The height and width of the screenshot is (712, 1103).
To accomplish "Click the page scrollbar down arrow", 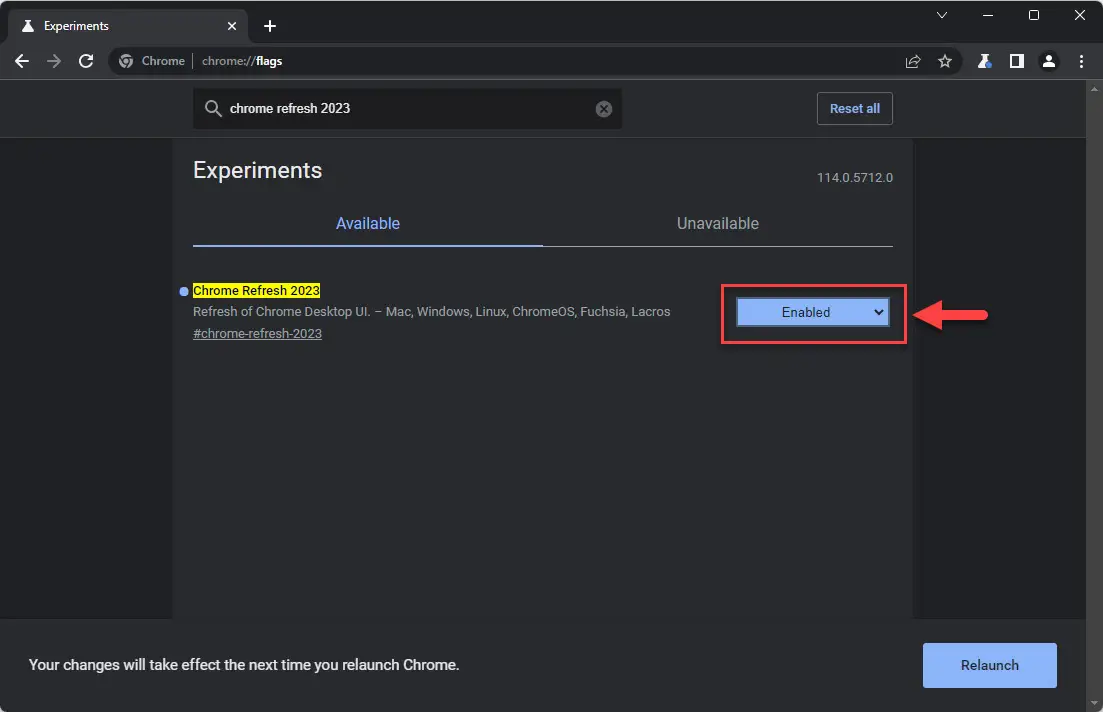I will coord(1094,703).
